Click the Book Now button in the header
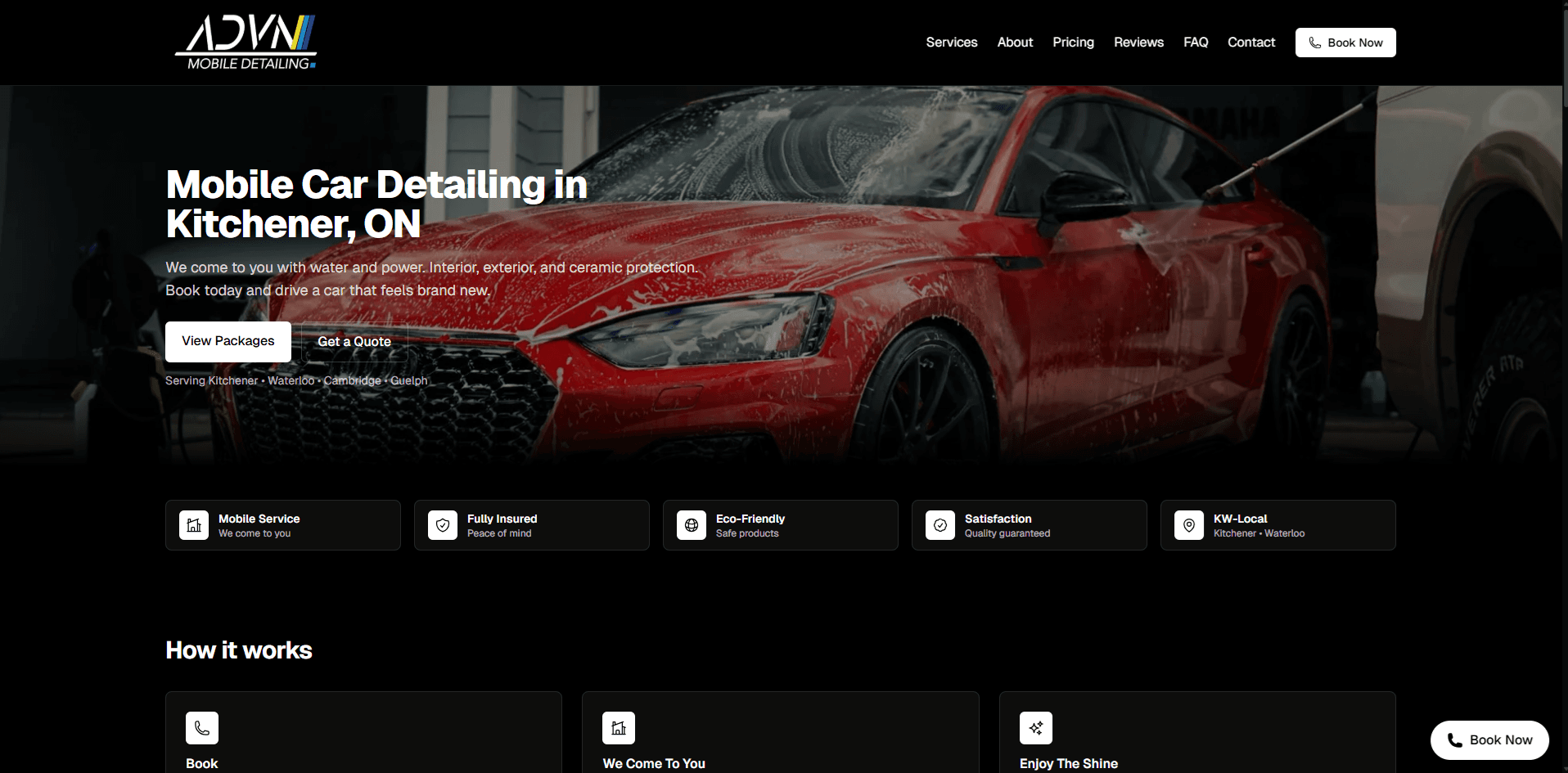 1345,42
